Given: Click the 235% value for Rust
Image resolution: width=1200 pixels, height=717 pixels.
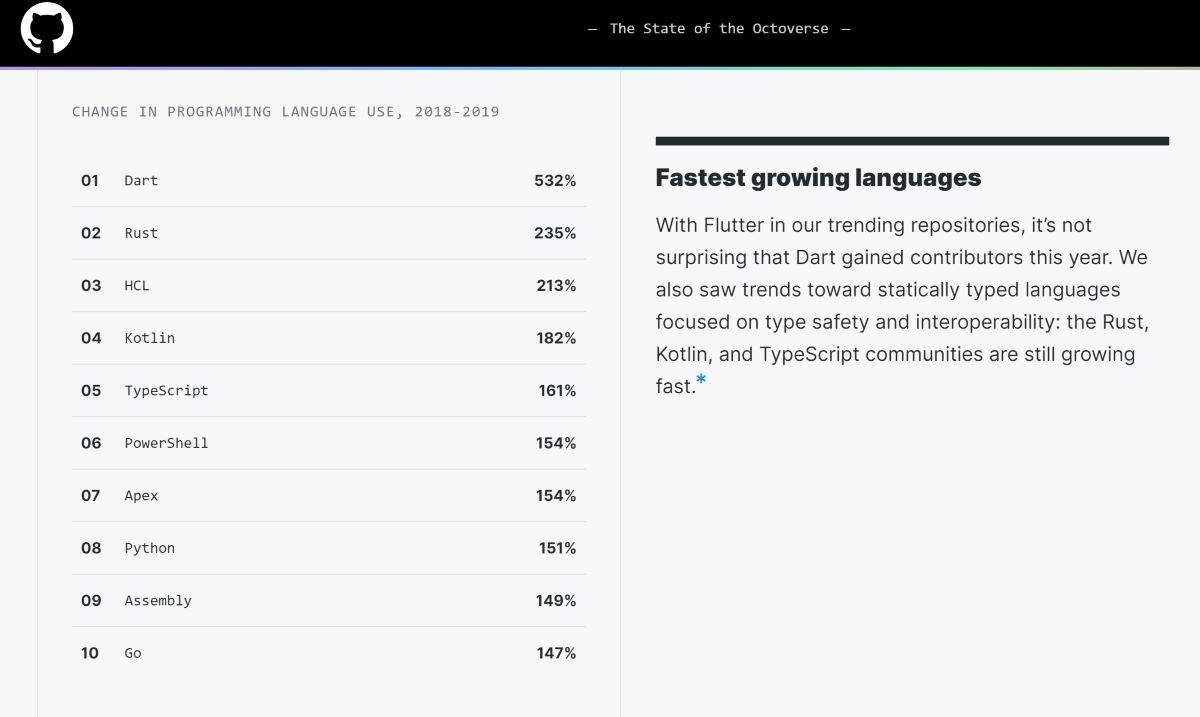Looking at the screenshot, I should tap(555, 233).
